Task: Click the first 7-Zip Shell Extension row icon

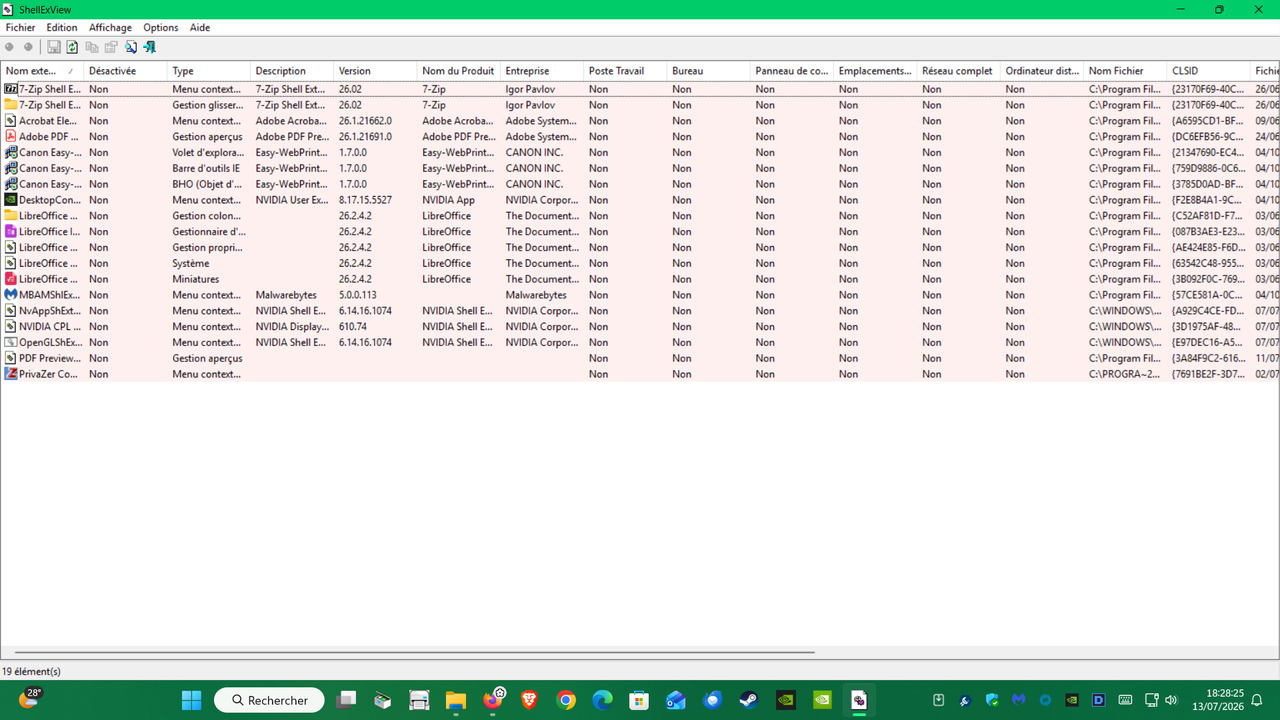Action: [11, 89]
